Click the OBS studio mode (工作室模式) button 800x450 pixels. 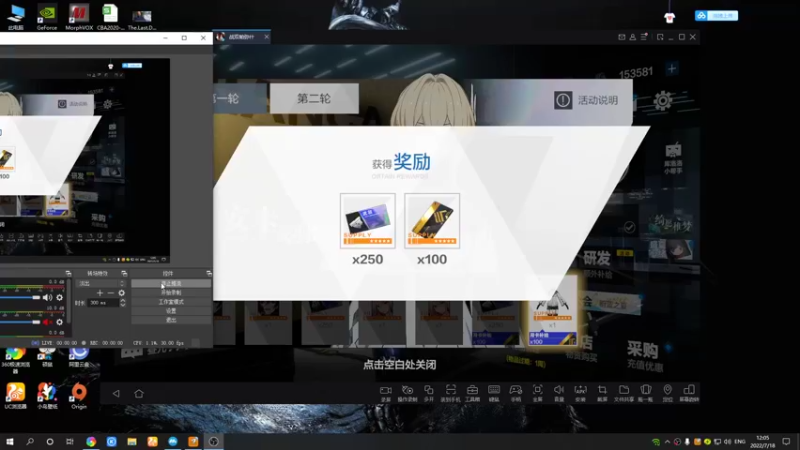[x=171, y=302]
